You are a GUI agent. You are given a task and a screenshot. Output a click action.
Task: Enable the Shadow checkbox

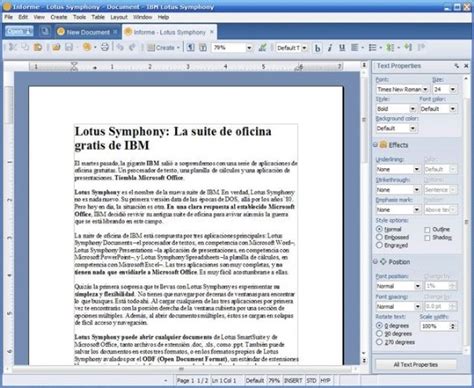coord(427,238)
